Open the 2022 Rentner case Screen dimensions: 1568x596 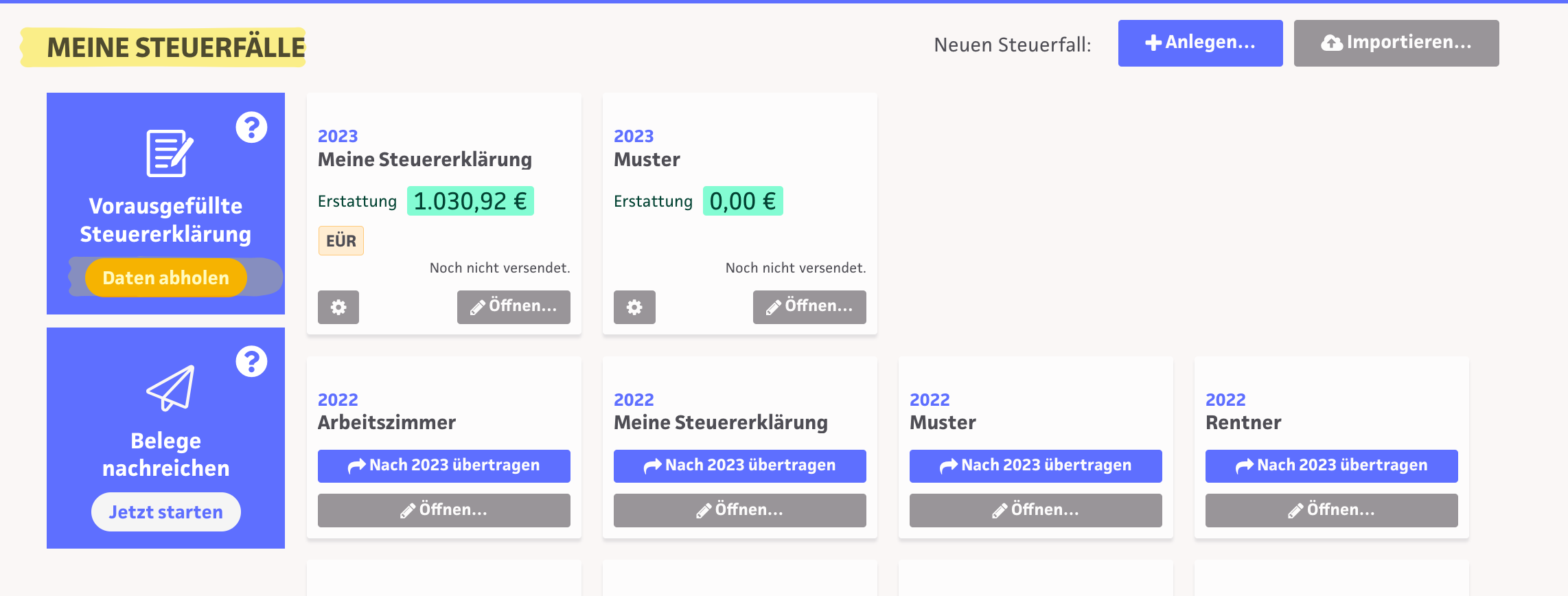(1331, 510)
